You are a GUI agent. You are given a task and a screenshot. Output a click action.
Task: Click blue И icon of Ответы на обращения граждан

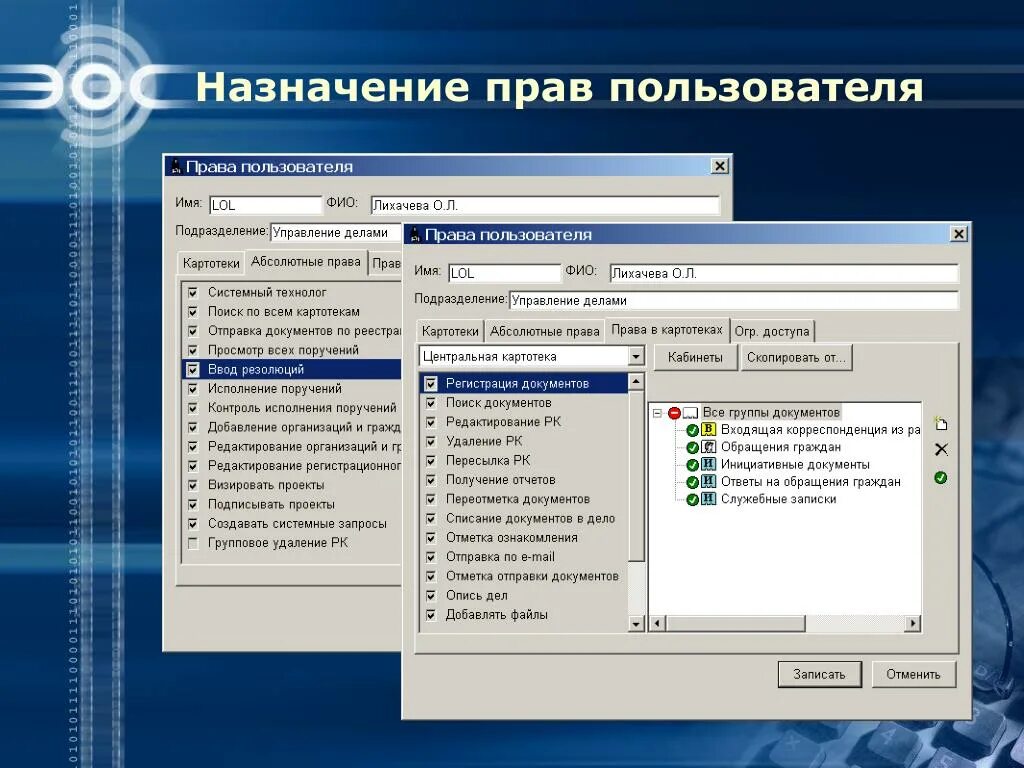[709, 482]
